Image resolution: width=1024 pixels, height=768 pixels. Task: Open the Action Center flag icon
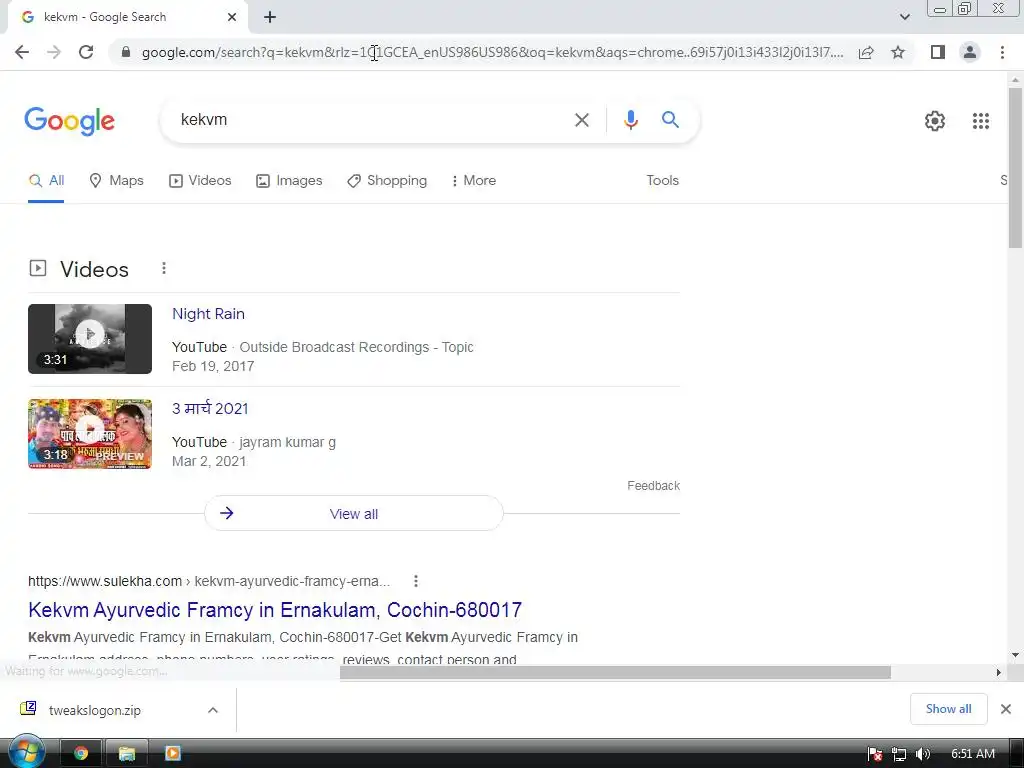coord(875,754)
